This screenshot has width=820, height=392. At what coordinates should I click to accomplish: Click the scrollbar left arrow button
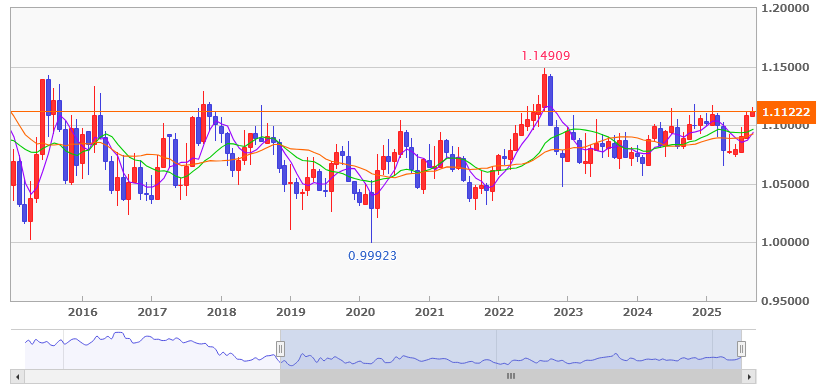(17, 376)
